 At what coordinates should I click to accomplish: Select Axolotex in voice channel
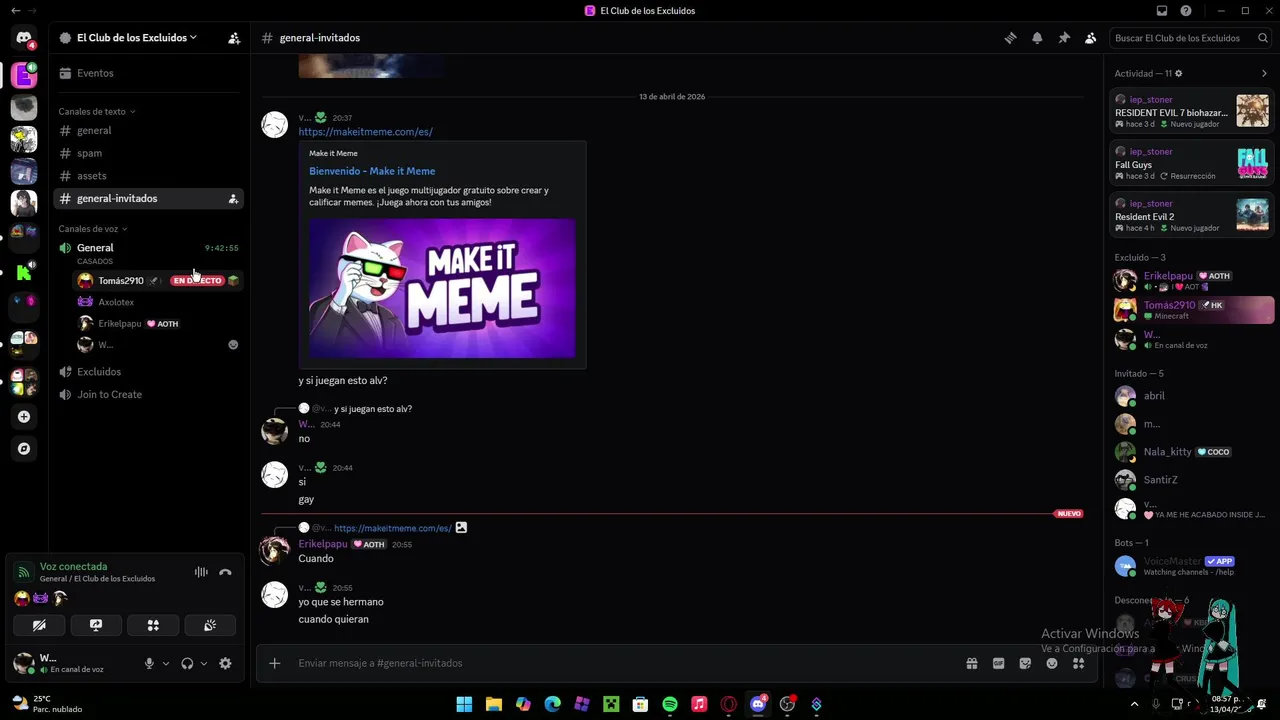pyautogui.click(x=158, y=302)
